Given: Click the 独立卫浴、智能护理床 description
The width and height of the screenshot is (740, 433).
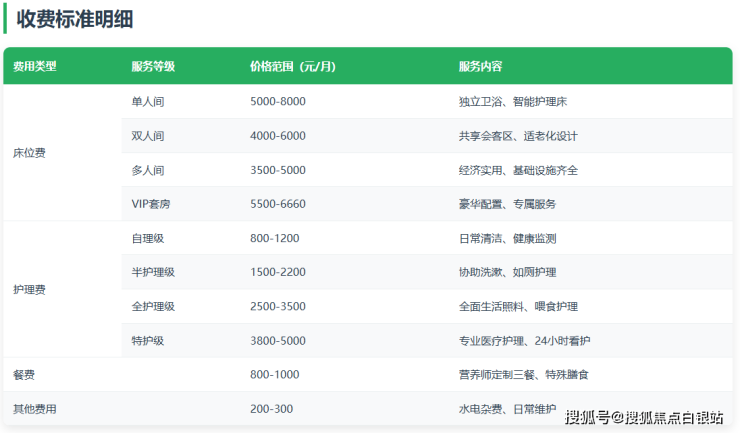Looking at the screenshot, I should [513, 102].
